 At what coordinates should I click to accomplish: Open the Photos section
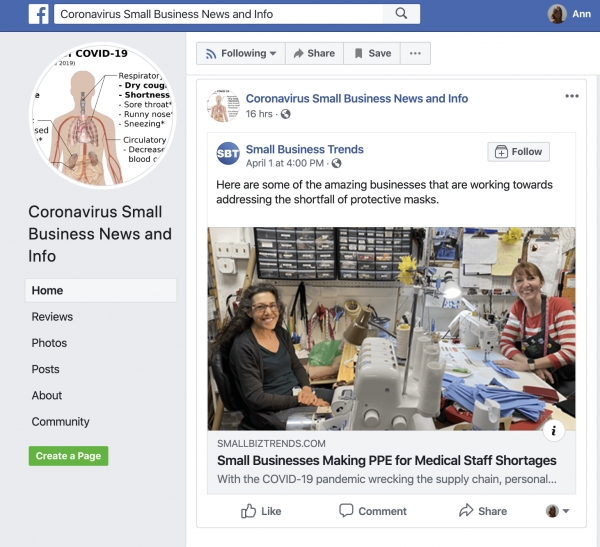click(49, 343)
